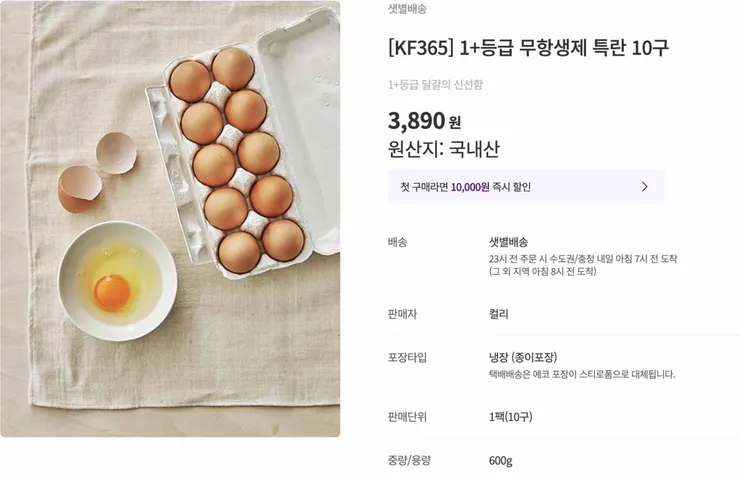Screen dimensions: 740x479
Task: Click the 택배배송 eco packaging note
Action: coord(581,374)
